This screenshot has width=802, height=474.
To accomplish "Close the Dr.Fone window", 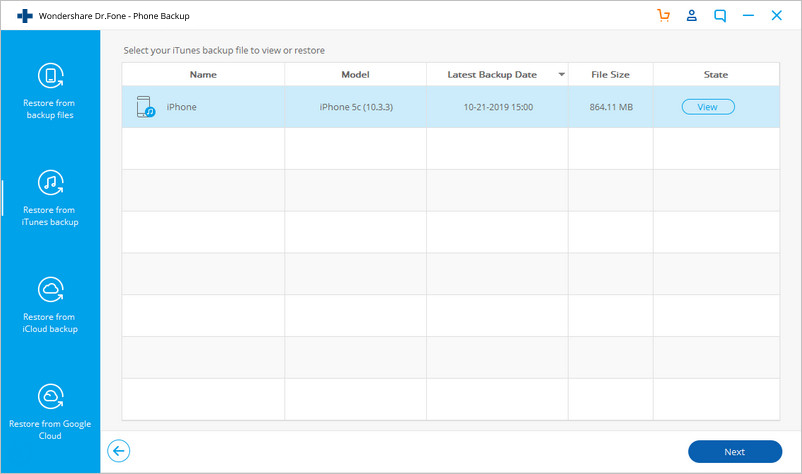I will point(776,15).
